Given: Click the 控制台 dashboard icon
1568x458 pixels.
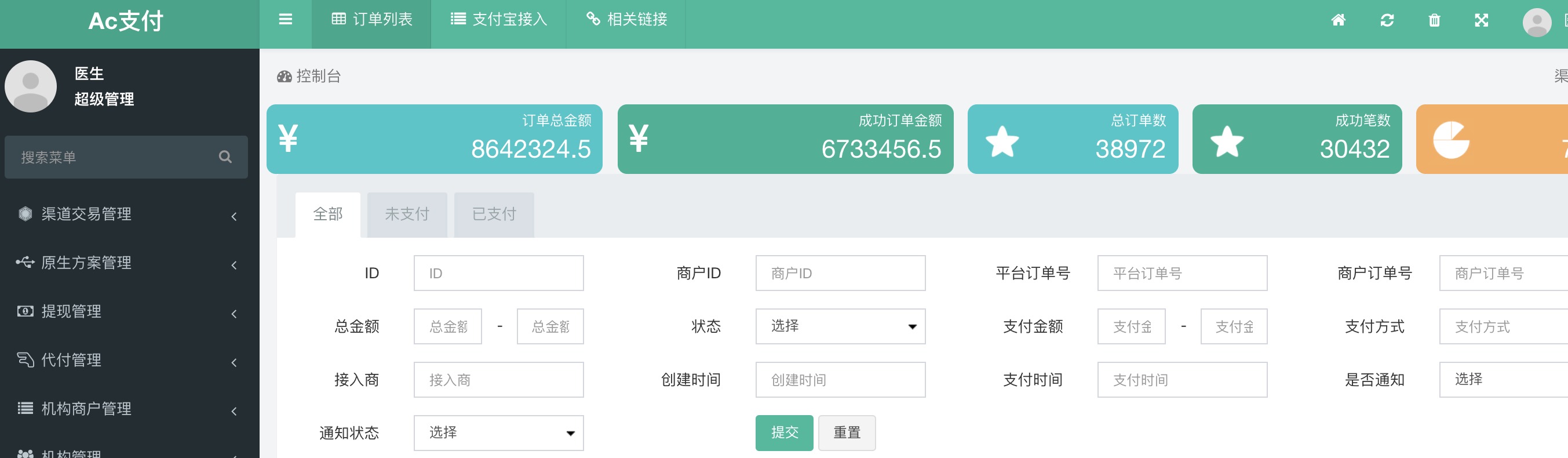Looking at the screenshot, I should click(x=285, y=77).
